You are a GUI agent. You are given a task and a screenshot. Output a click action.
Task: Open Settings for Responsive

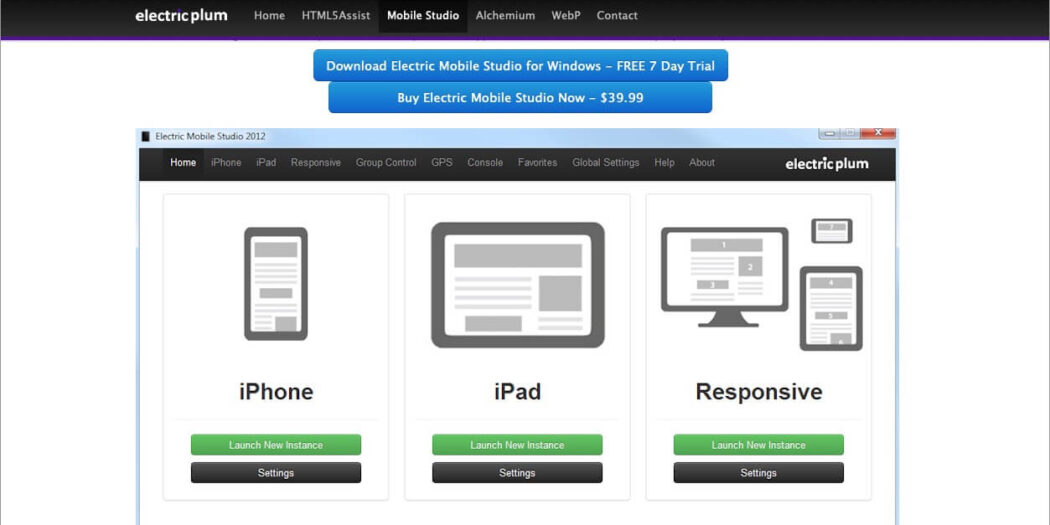click(759, 473)
